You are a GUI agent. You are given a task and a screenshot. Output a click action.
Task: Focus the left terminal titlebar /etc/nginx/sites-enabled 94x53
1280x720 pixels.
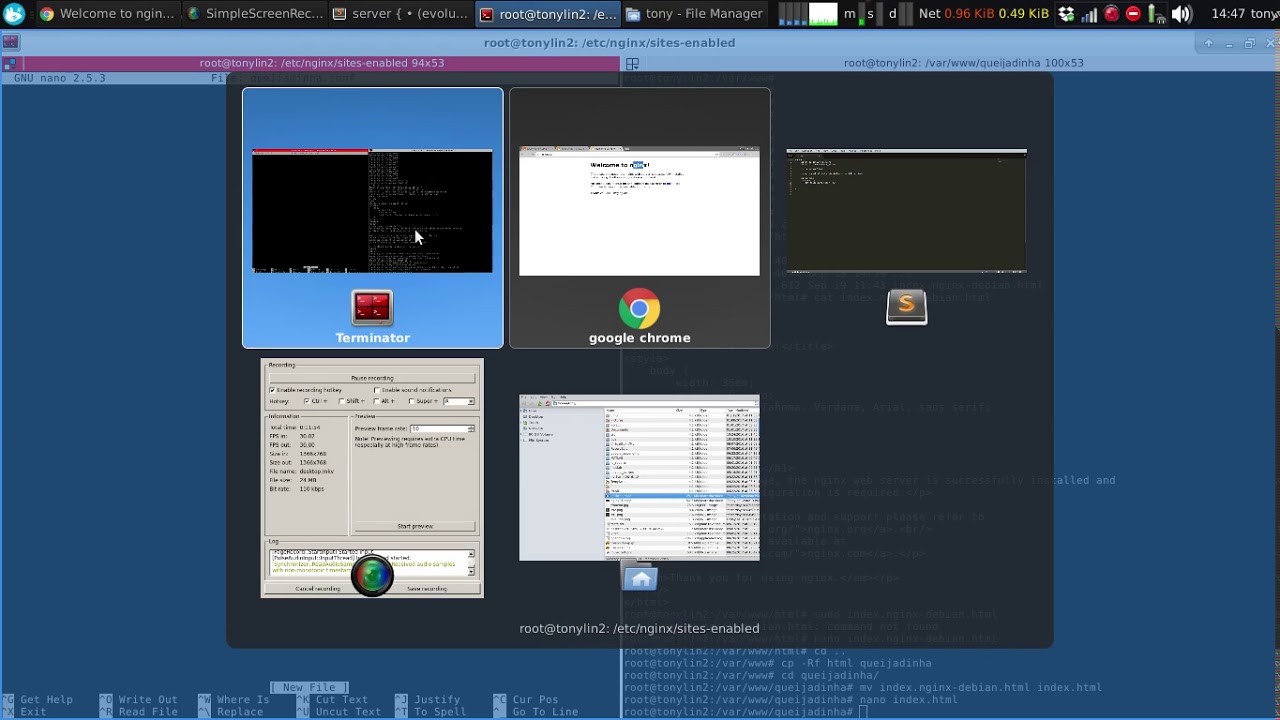click(x=322, y=63)
